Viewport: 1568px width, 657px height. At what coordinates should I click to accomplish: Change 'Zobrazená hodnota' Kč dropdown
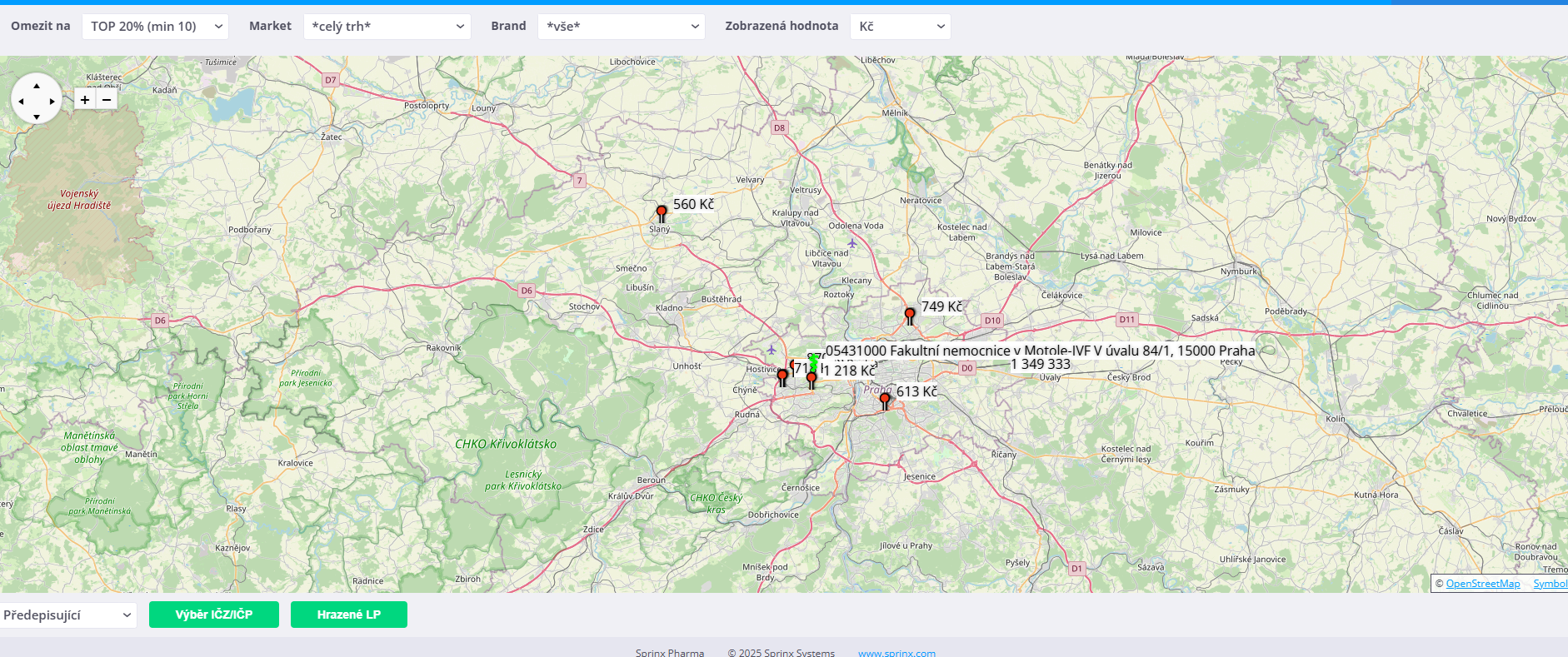900,27
